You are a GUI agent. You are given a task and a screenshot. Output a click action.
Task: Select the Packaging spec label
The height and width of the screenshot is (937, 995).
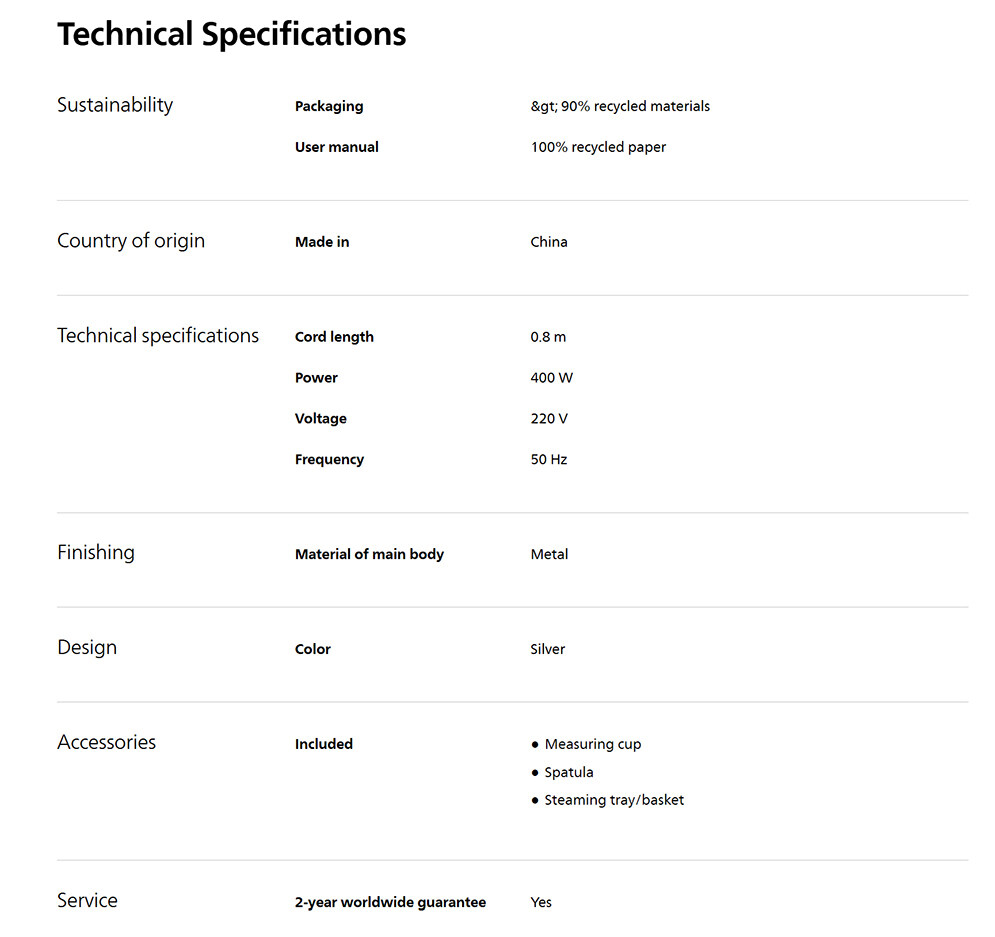329,106
